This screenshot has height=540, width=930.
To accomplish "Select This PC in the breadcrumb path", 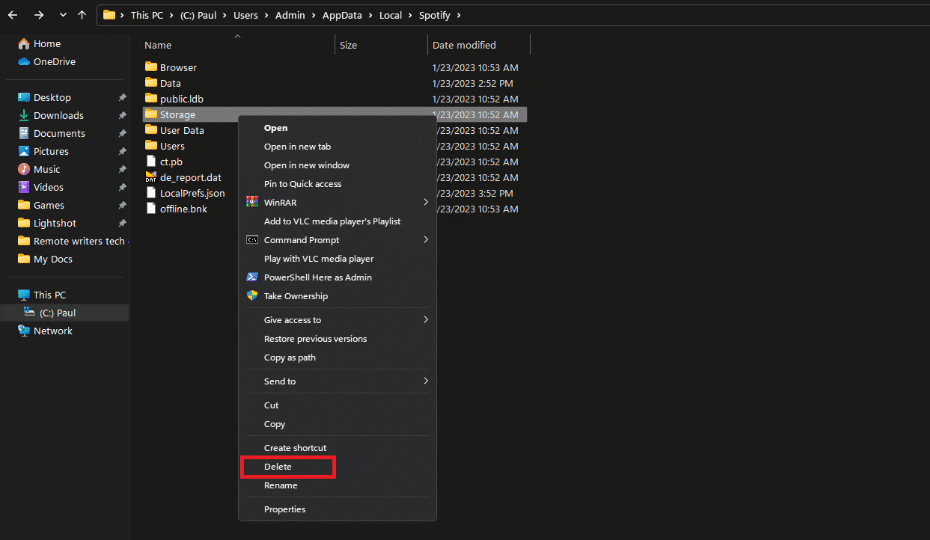I will [146, 15].
